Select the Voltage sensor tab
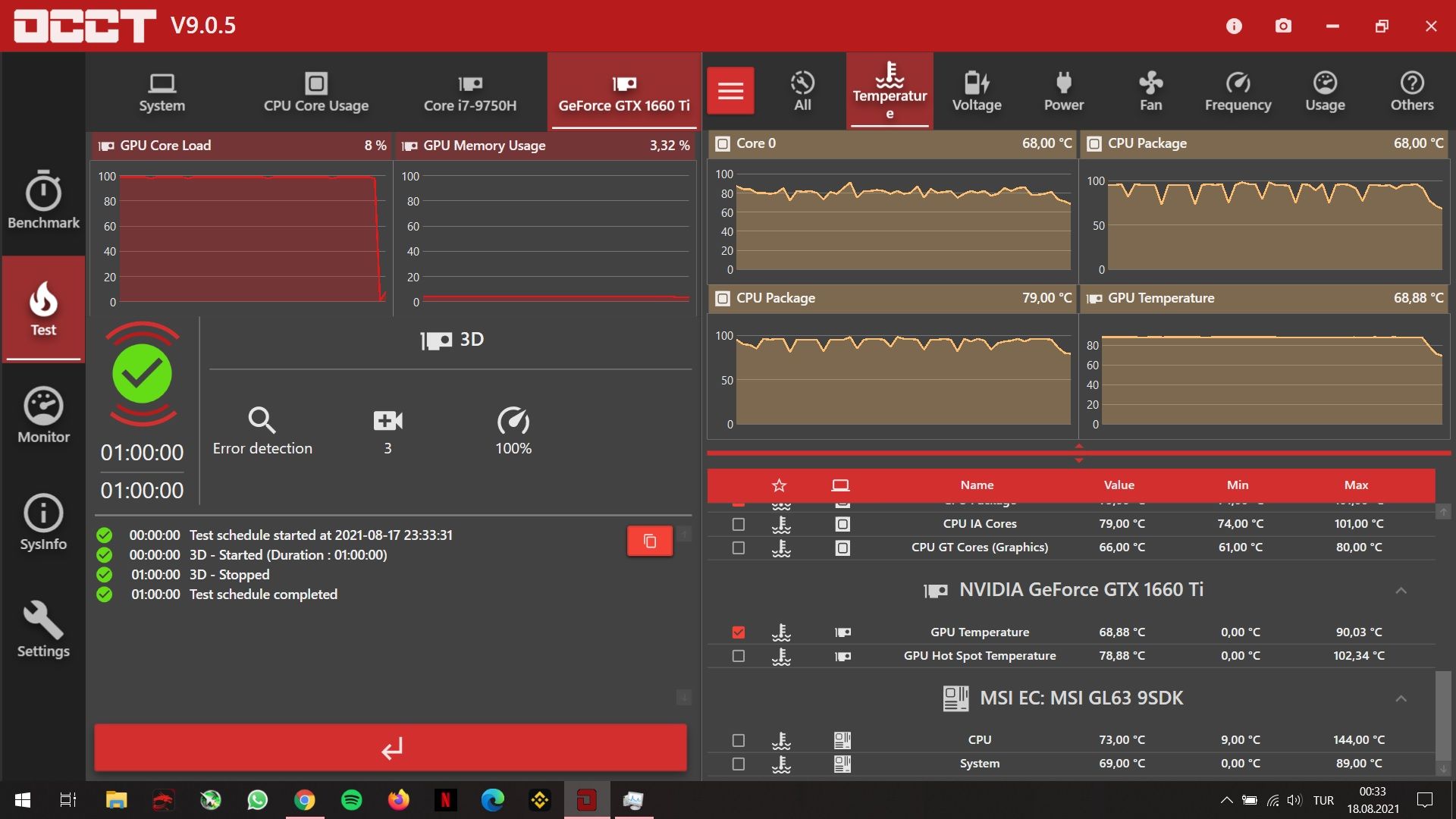Image resolution: width=1456 pixels, height=819 pixels. tap(976, 91)
